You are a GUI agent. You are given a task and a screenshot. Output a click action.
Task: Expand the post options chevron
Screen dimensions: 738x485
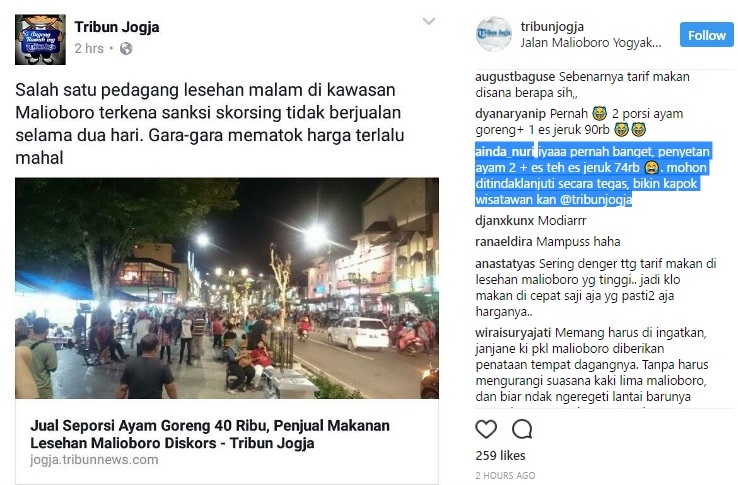click(x=429, y=21)
